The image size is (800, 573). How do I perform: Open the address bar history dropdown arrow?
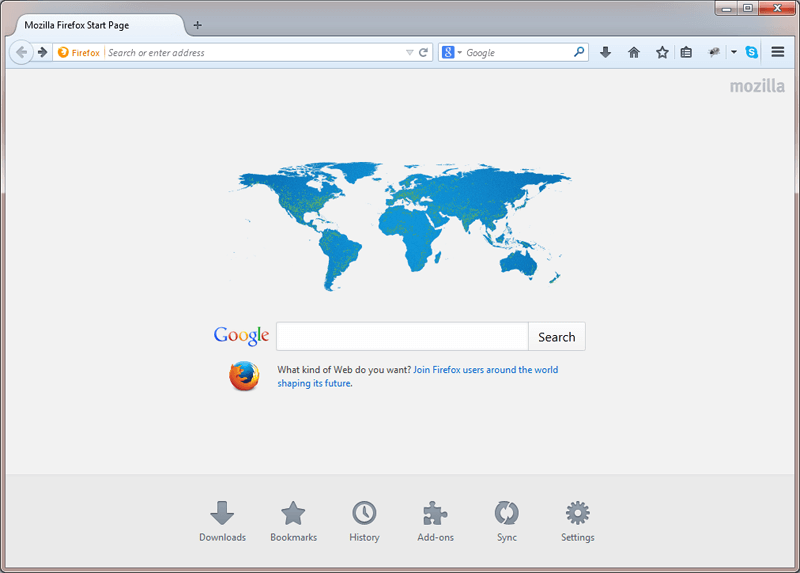click(409, 53)
